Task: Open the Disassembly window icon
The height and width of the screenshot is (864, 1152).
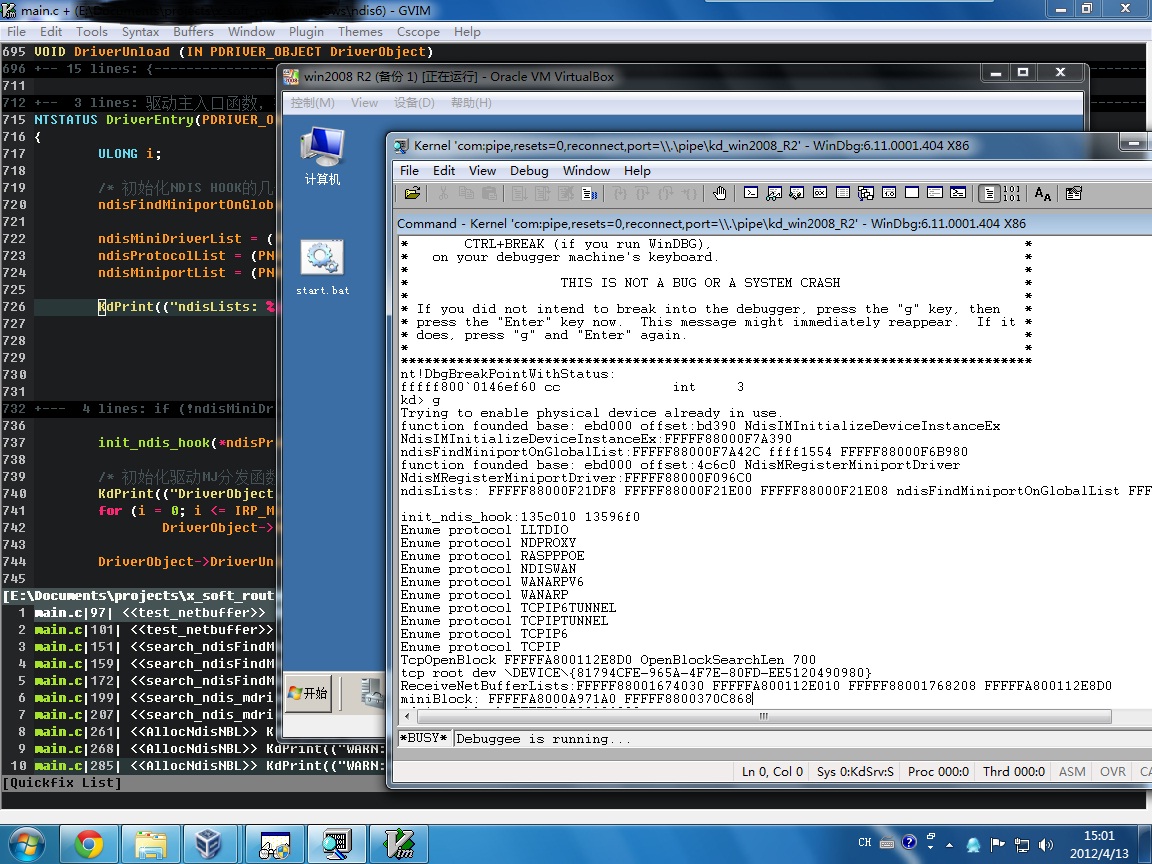Action: tap(889, 193)
